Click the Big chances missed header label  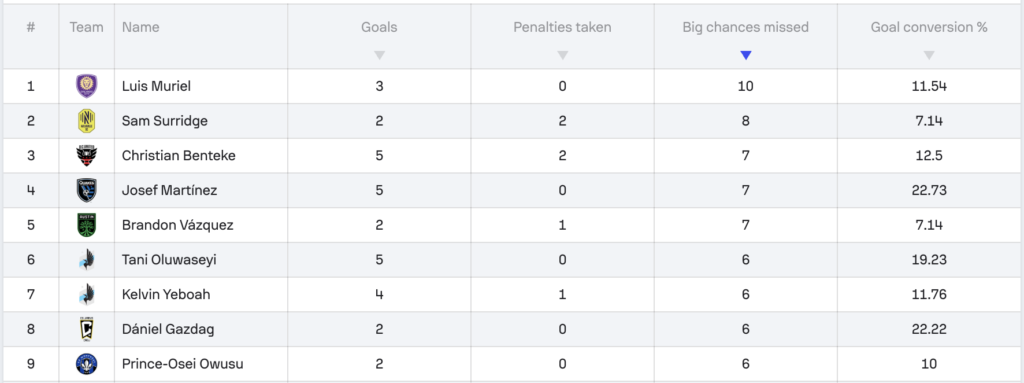click(746, 27)
